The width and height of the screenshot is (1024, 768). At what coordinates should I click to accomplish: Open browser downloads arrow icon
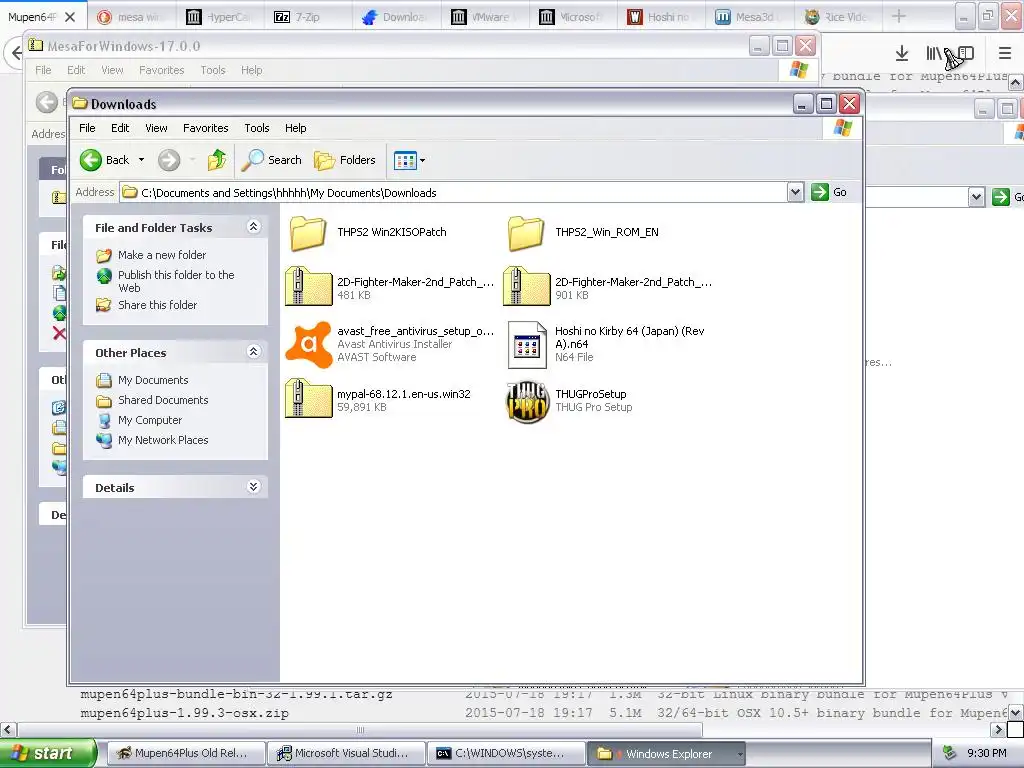pyautogui.click(x=901, y=54)
